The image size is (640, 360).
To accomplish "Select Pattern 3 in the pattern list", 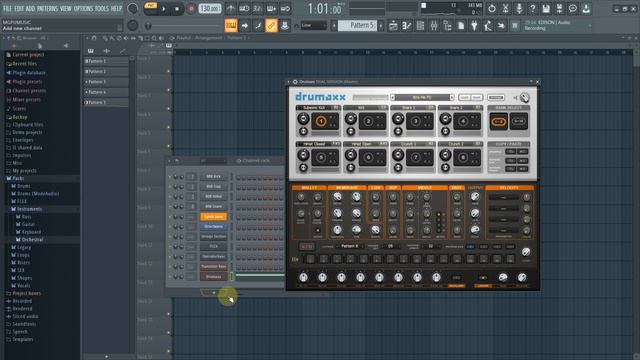I will (106, 82).
